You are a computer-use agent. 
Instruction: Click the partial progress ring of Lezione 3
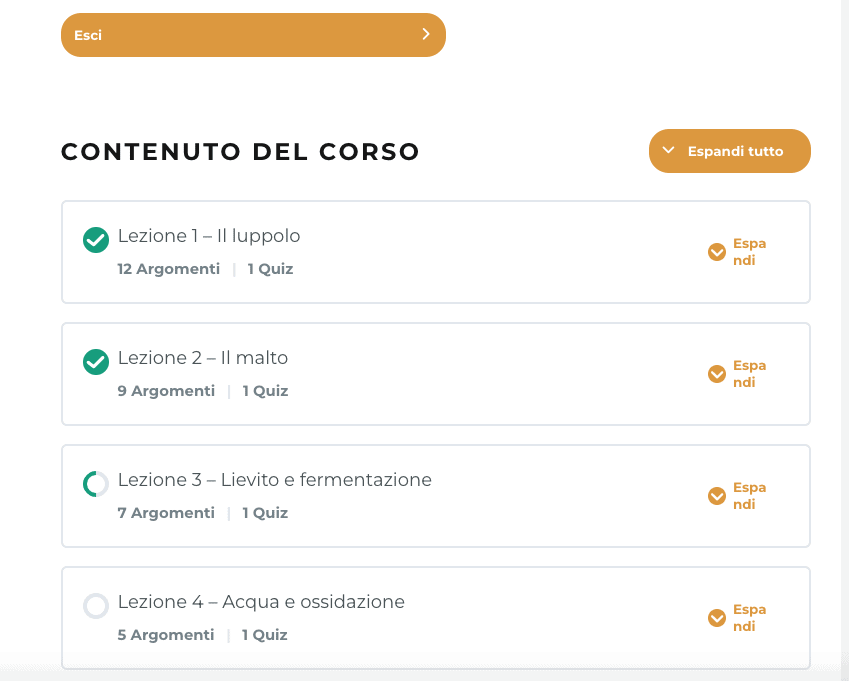96,484
